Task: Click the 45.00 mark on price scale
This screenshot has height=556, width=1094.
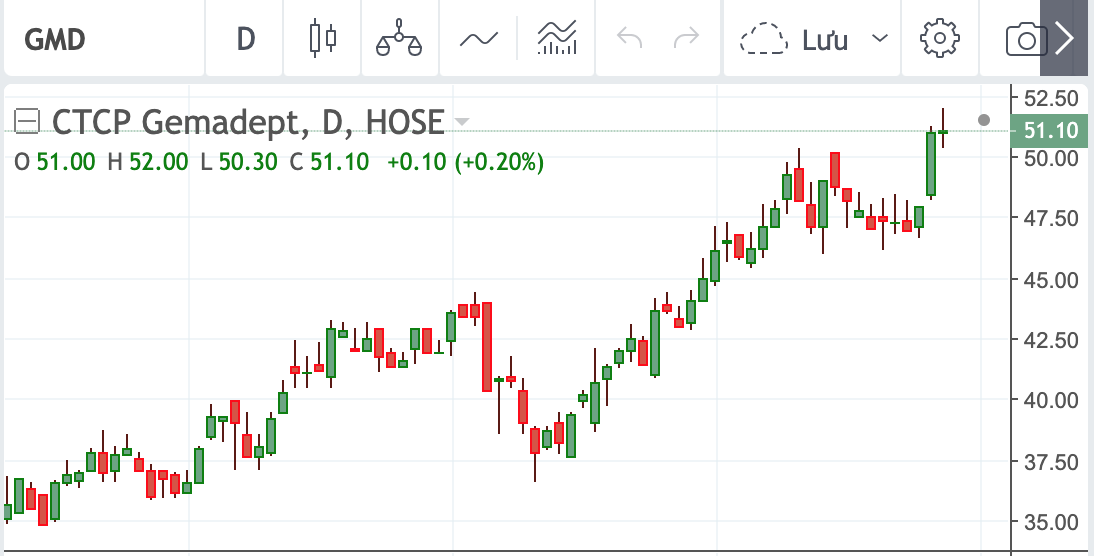Action: pos(1050,279)
